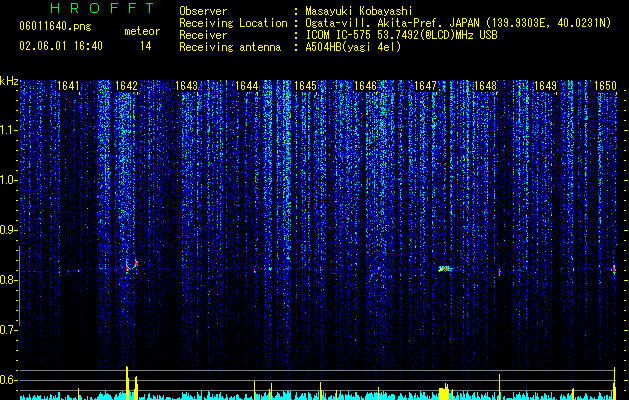629x400 pixels.
Task: Click the 1650 time marker
Action: click(x=605, y=86)
